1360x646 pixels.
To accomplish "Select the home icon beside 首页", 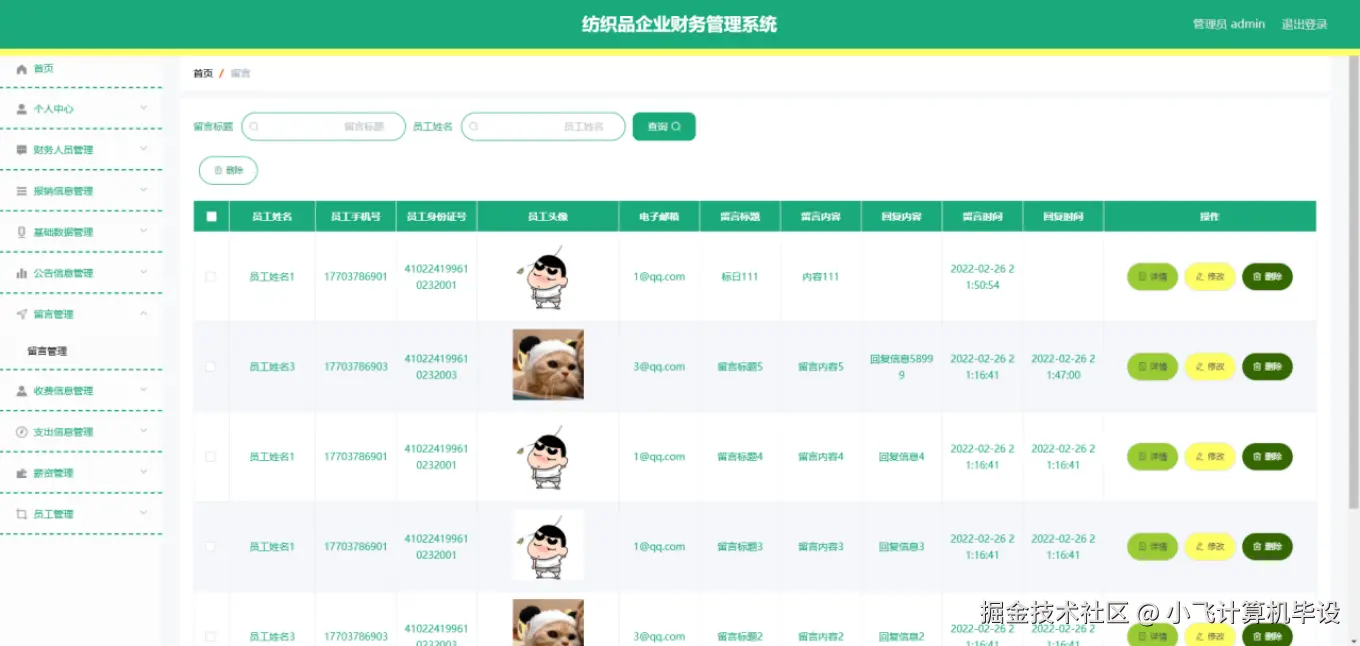I will pos(21,68).
